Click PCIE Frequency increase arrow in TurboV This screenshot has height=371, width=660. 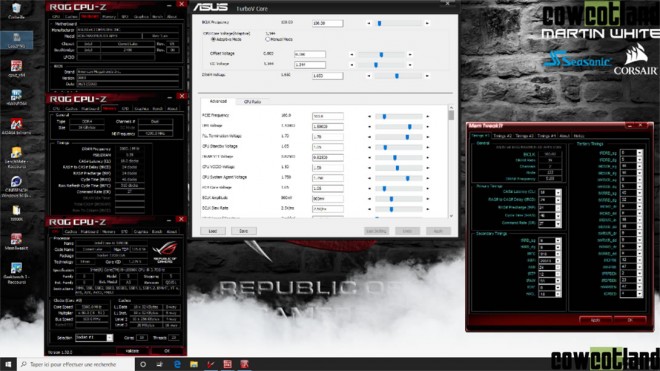428,116
